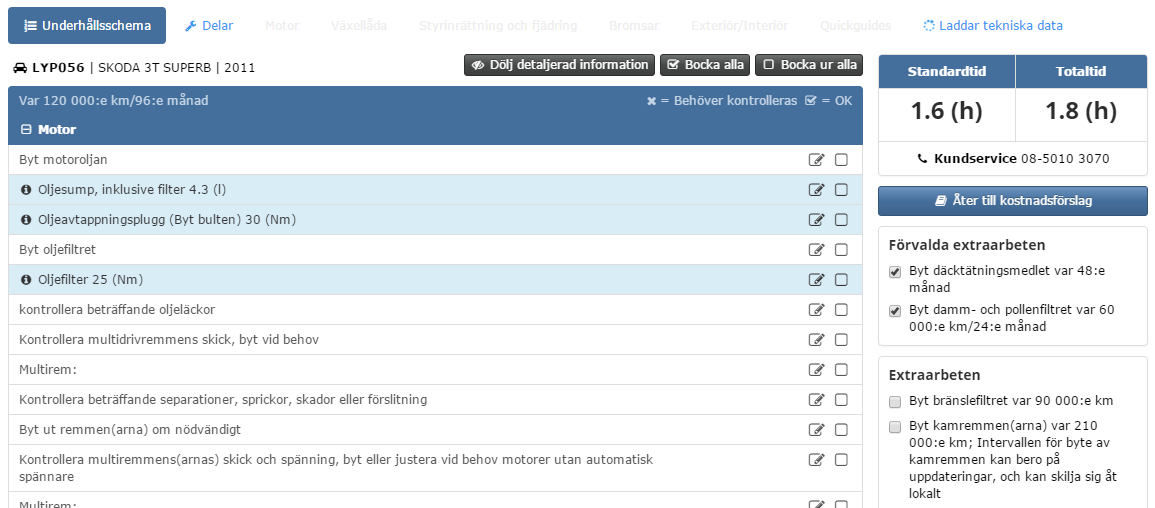Tick checkbox for Byt ut remmen(arna) row

coord(841,429)
